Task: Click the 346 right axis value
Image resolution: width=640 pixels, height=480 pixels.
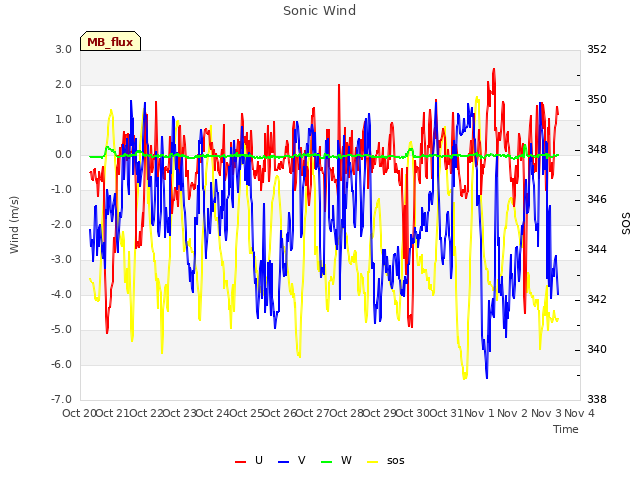Action: 597,199
